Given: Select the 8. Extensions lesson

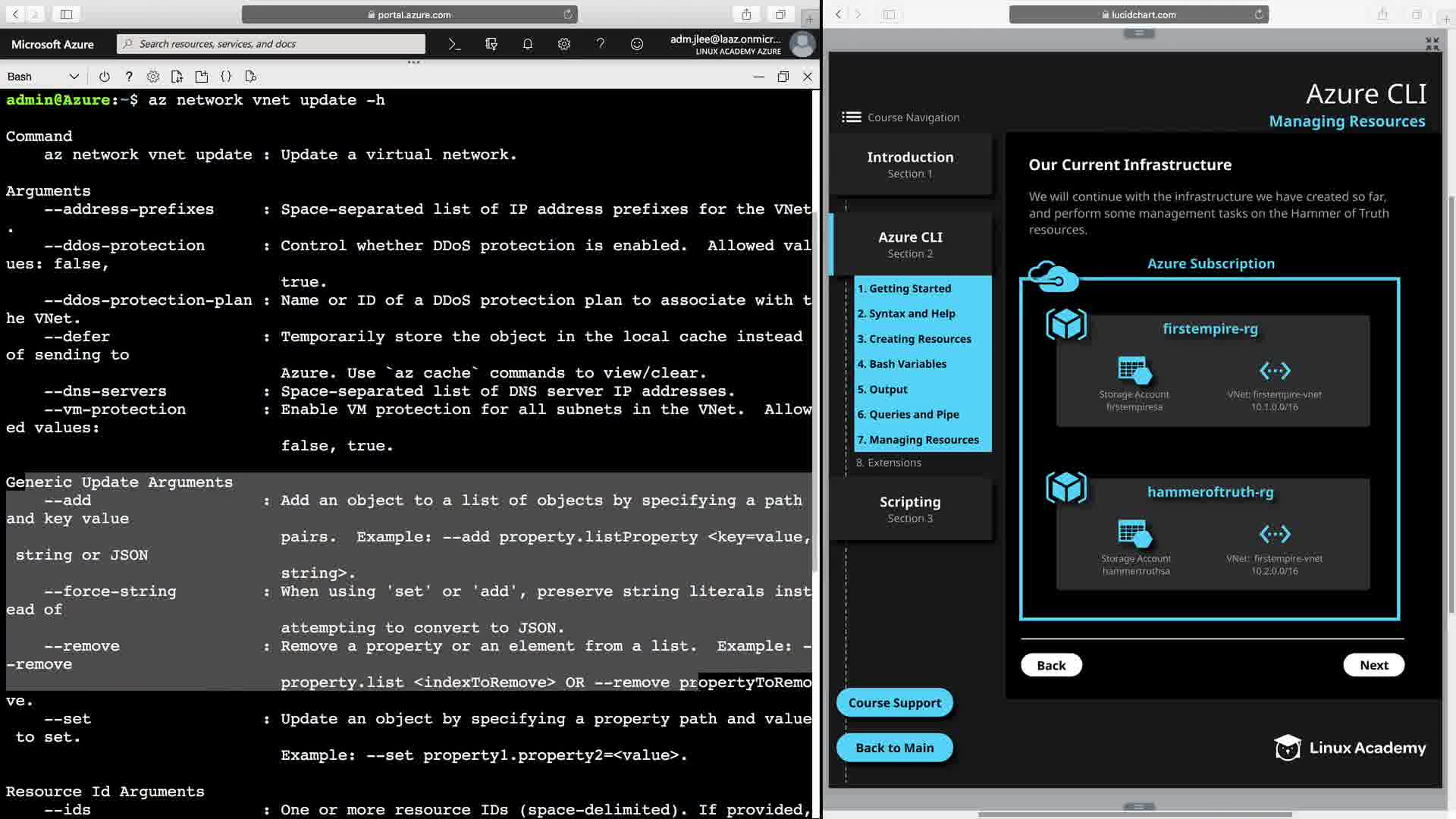Looking at the screenshot, I should point(888,463).
